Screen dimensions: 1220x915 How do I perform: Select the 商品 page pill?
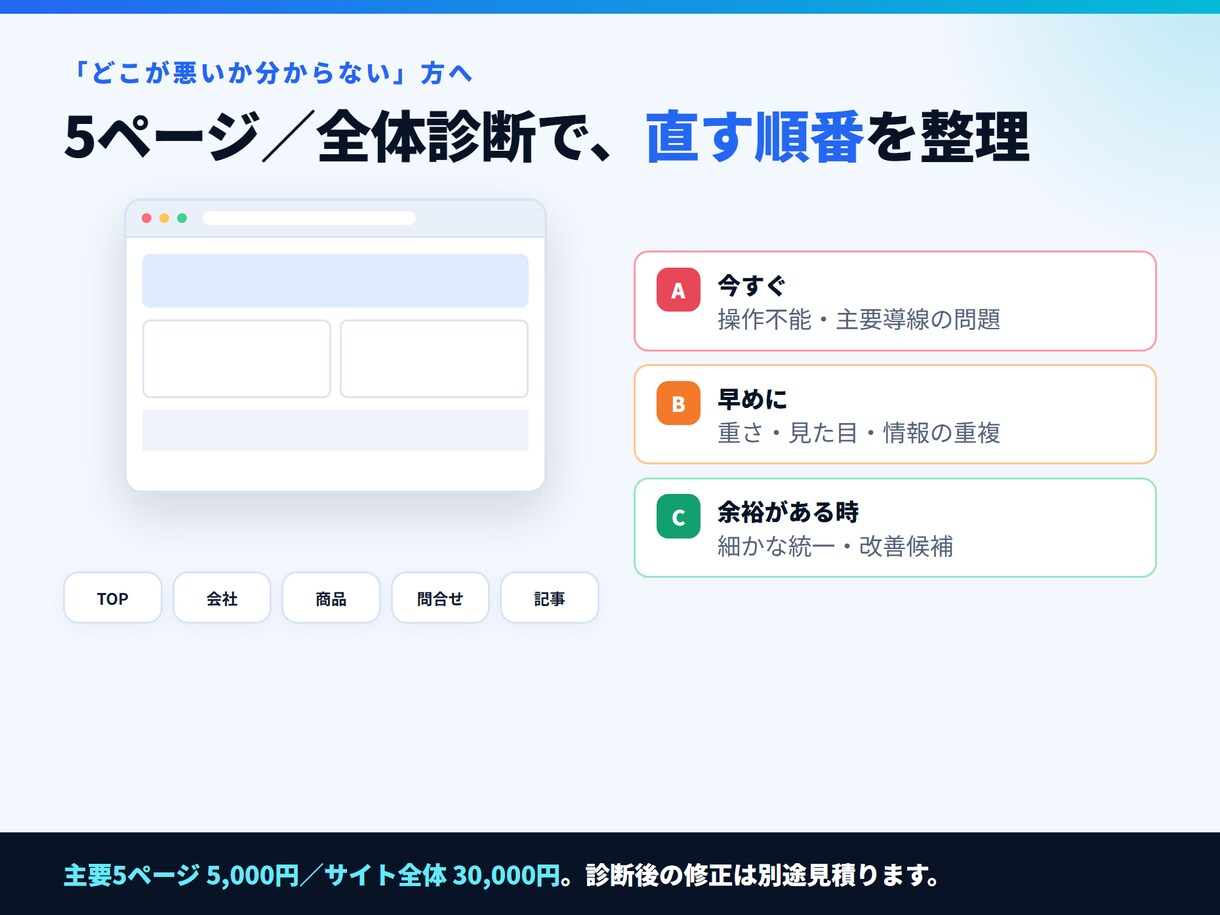331,598
